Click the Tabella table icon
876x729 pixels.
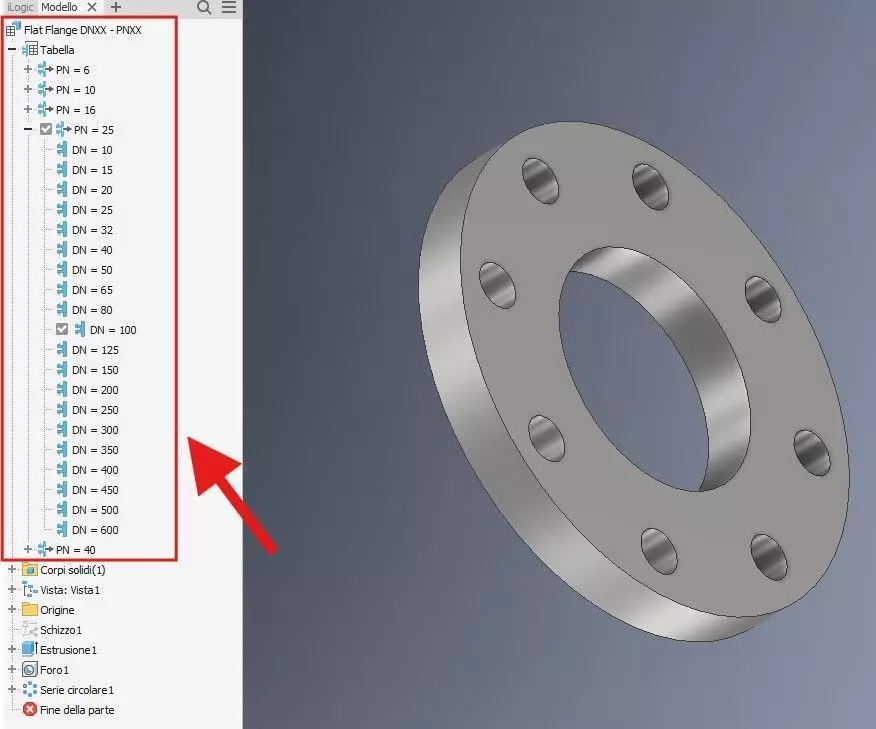tap(30, 49)
